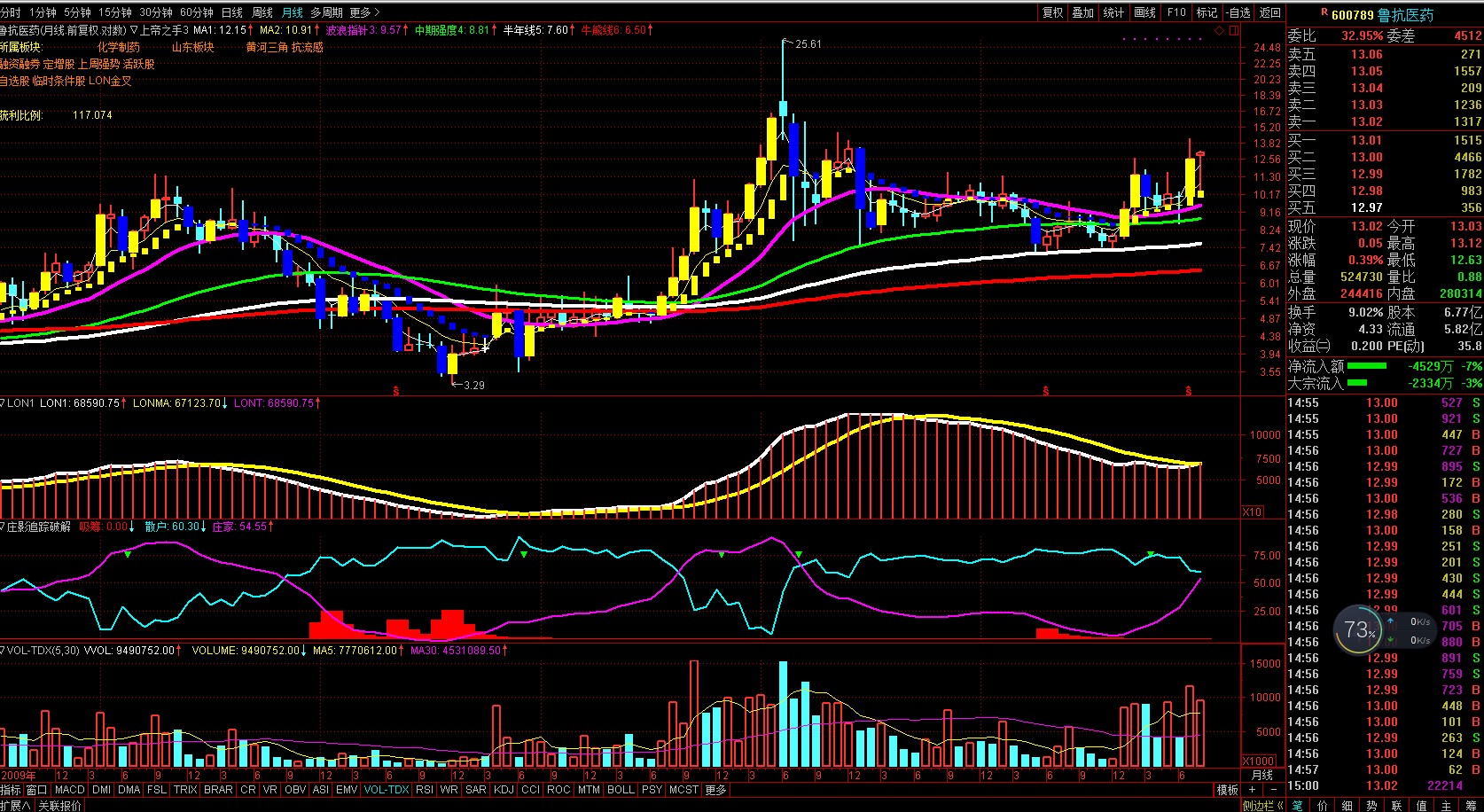Click the 73% circular monitor widget
This screenshot has width=1484, height=812.
[x=1358, y=630]
